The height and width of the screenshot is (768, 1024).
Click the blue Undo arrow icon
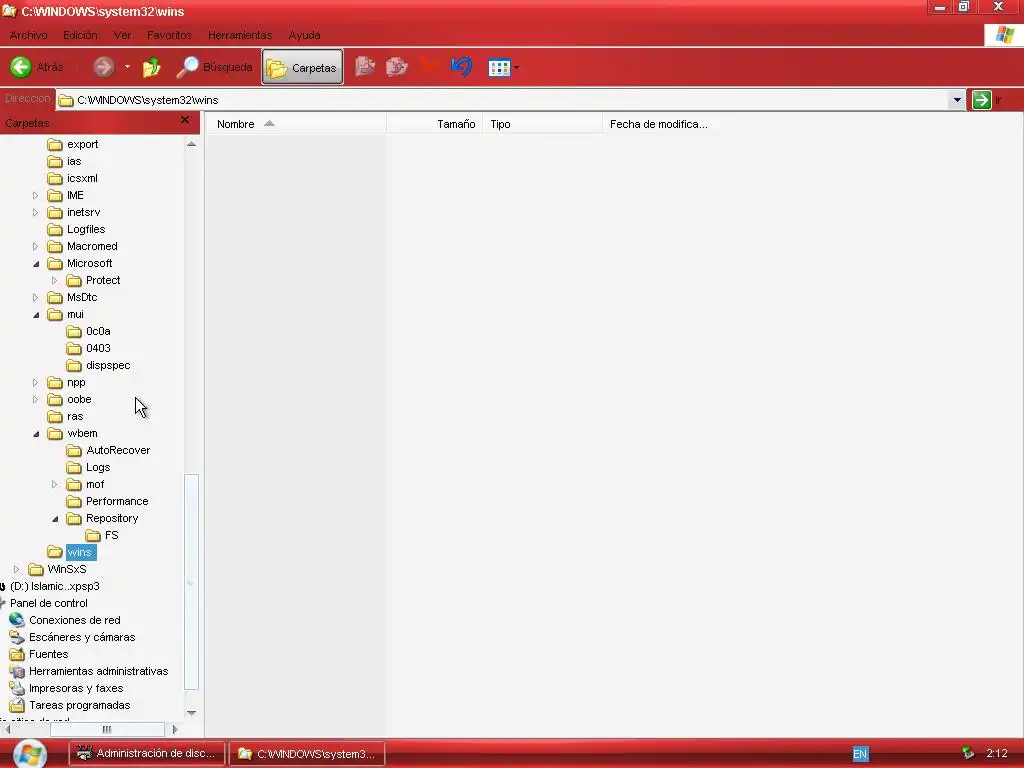coord(462,67)
